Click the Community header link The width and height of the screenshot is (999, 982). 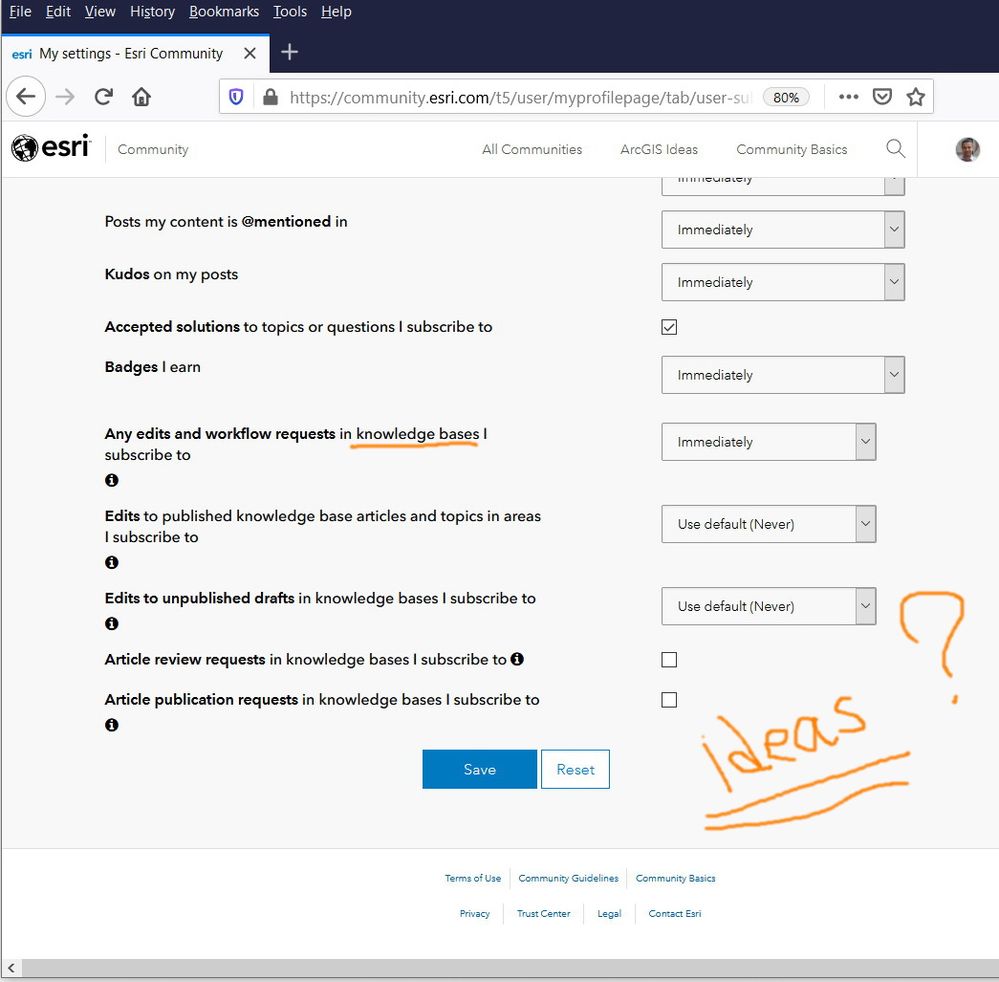coord(153,149)
